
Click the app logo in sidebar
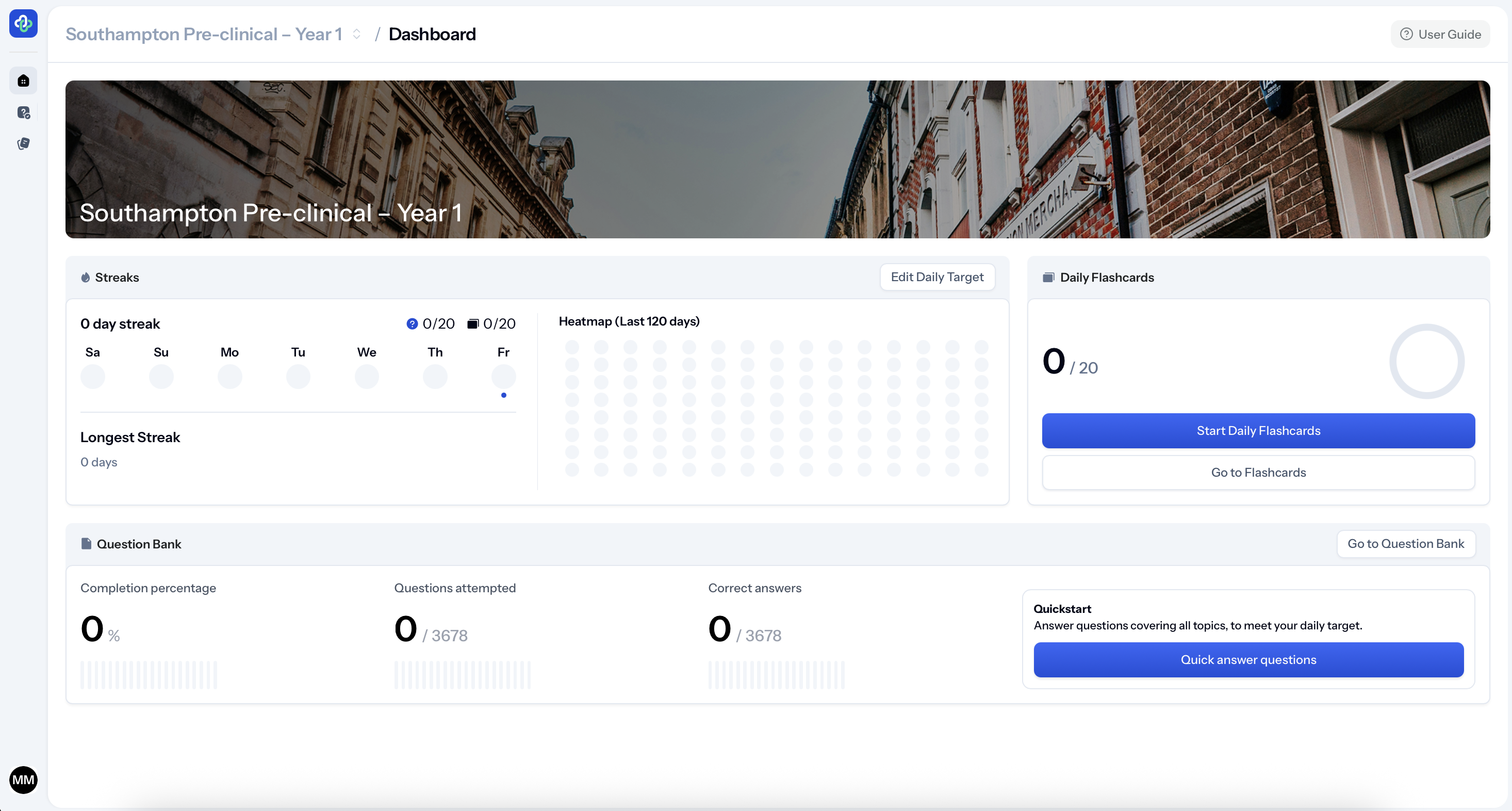pos(24,24)
